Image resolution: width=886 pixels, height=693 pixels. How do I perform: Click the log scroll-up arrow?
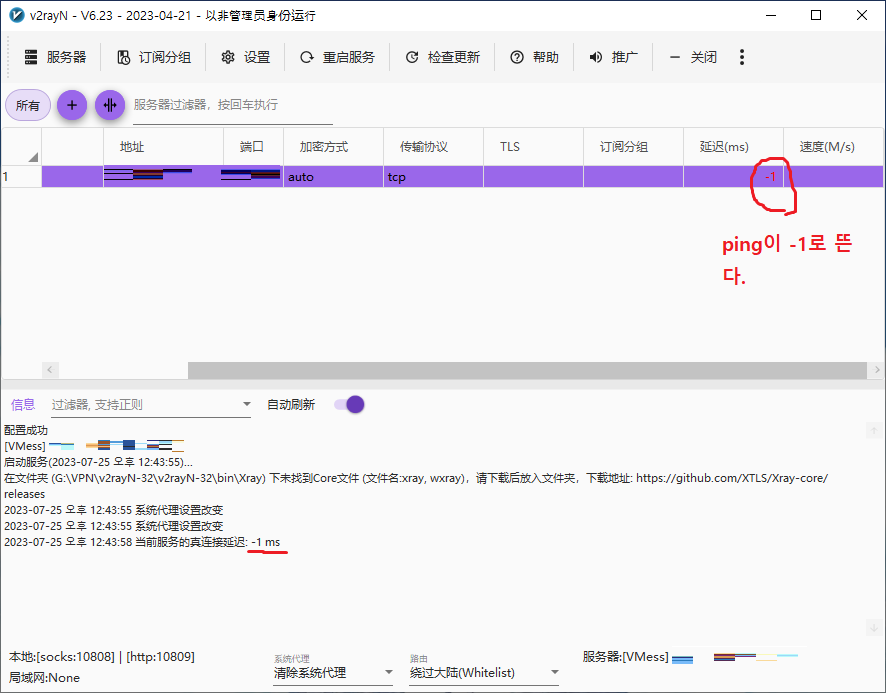(x=874, y=431)
